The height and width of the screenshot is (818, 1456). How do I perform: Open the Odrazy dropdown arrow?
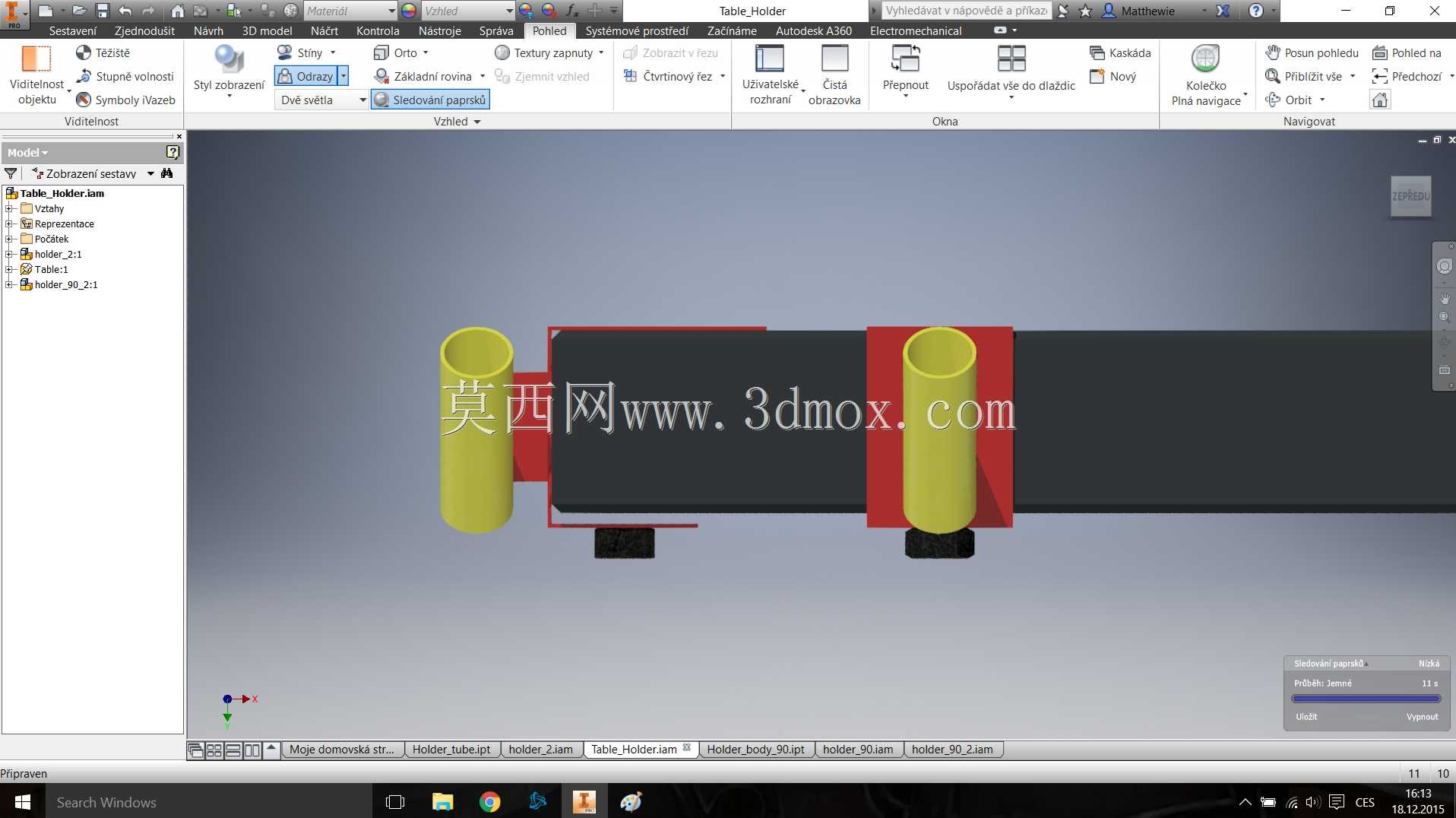tap(343, 76)
